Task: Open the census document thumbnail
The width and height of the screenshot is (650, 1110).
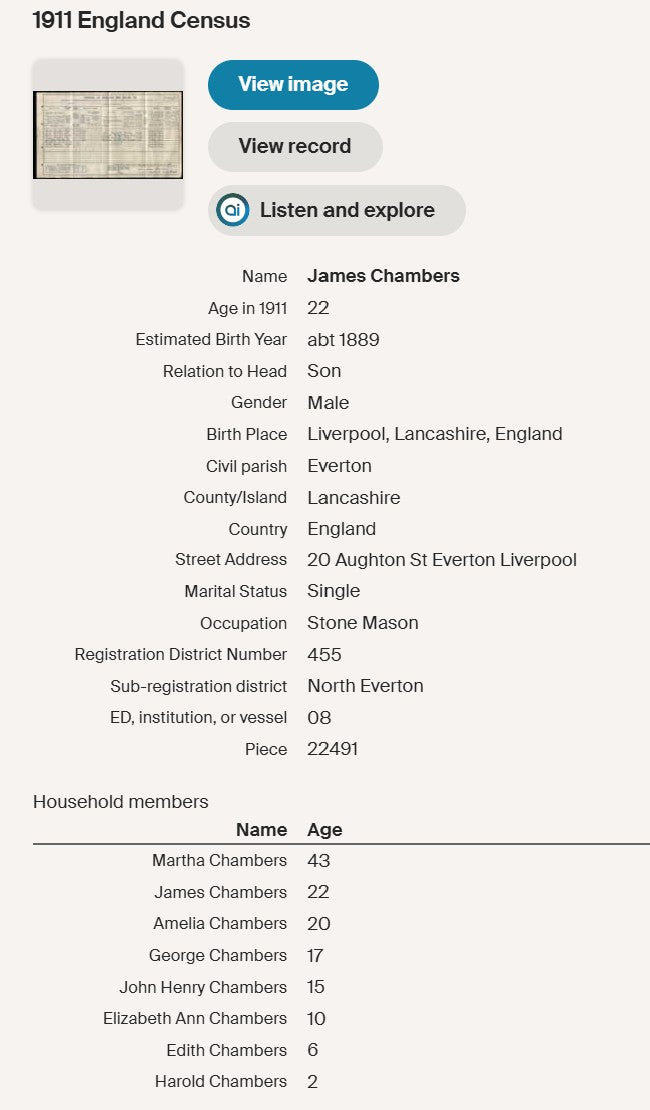Action: point(108,135)
